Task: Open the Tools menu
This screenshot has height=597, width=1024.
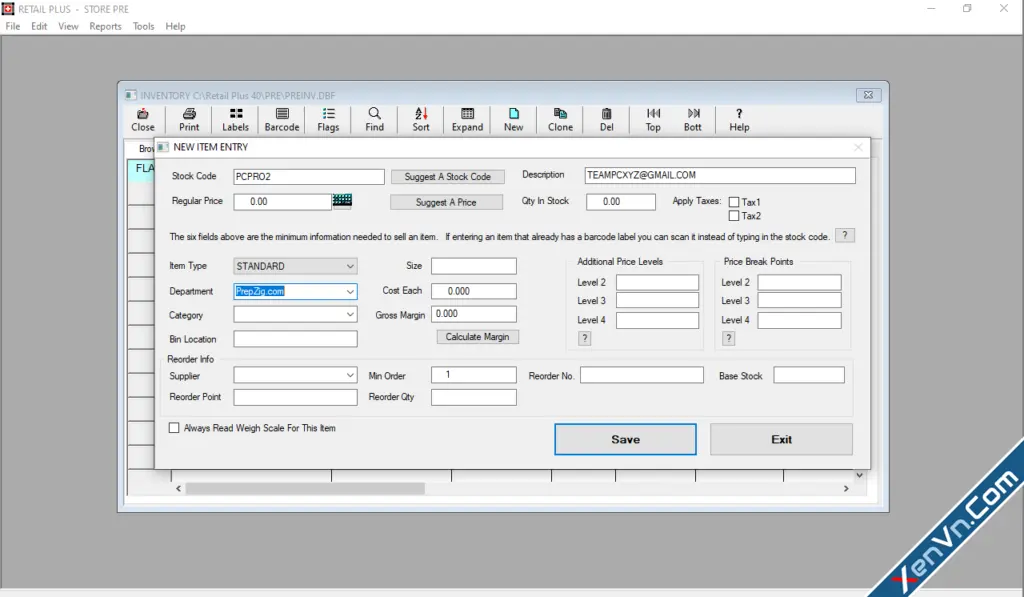Action: (143, 26)
